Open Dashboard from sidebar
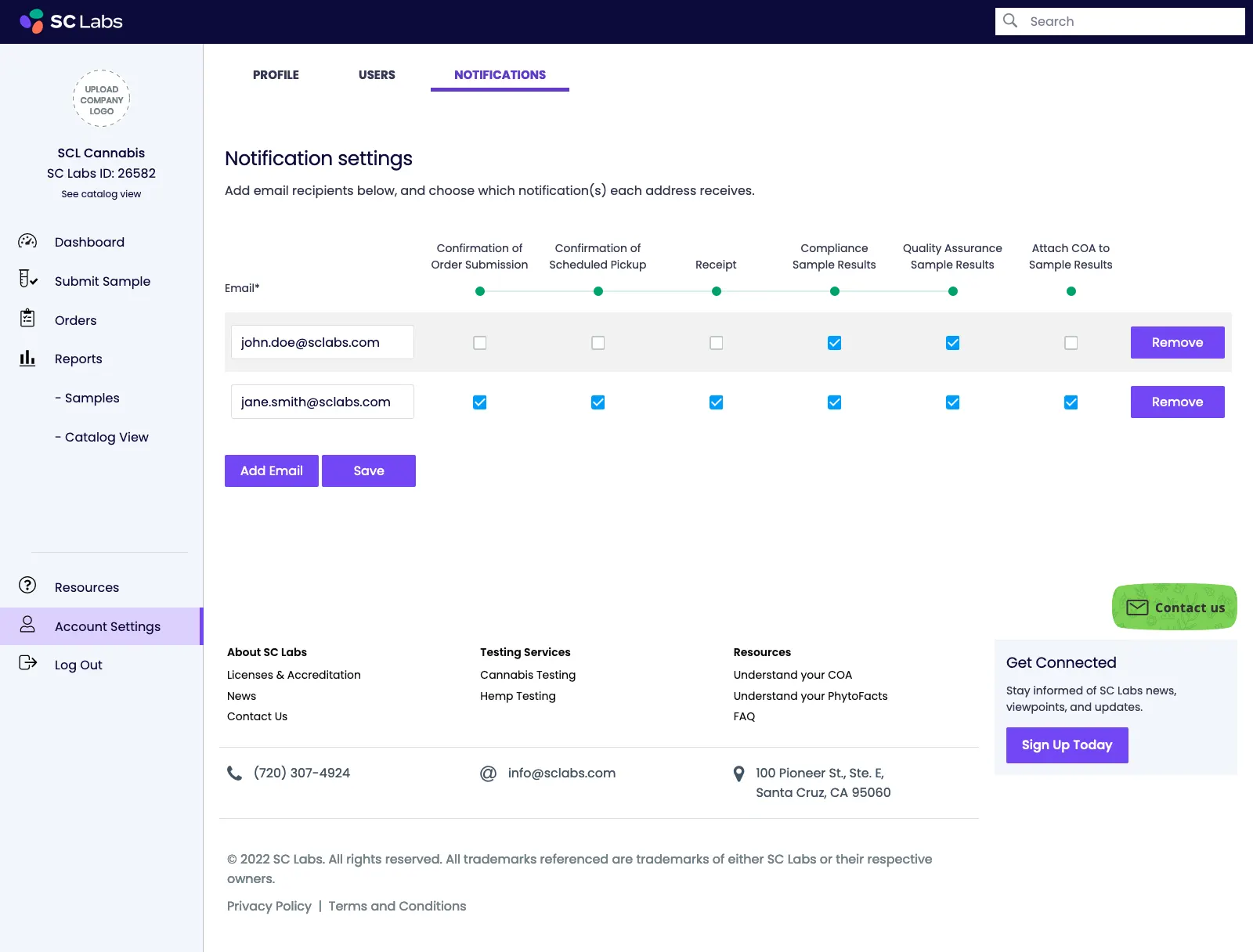This screenshot has width=1253, height=952. (89, 242)
